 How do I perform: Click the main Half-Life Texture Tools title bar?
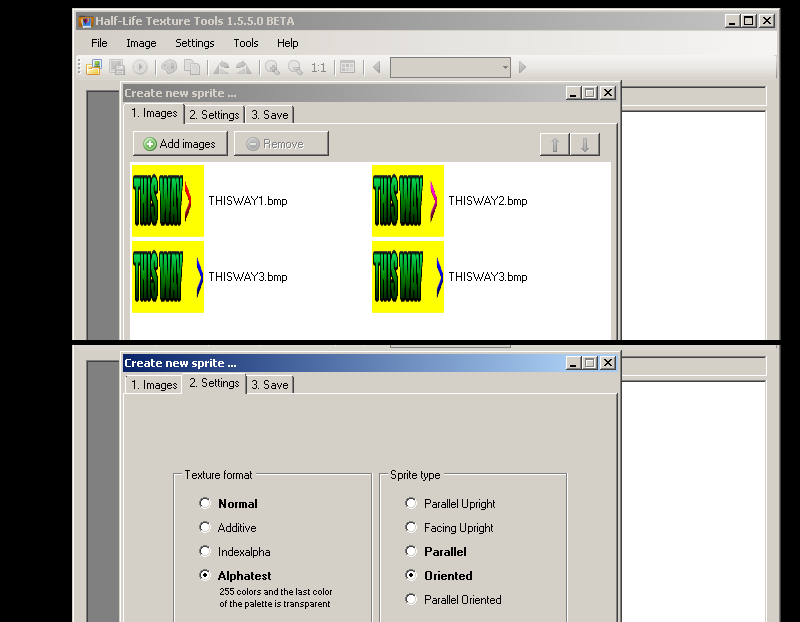tap(426, 21)
